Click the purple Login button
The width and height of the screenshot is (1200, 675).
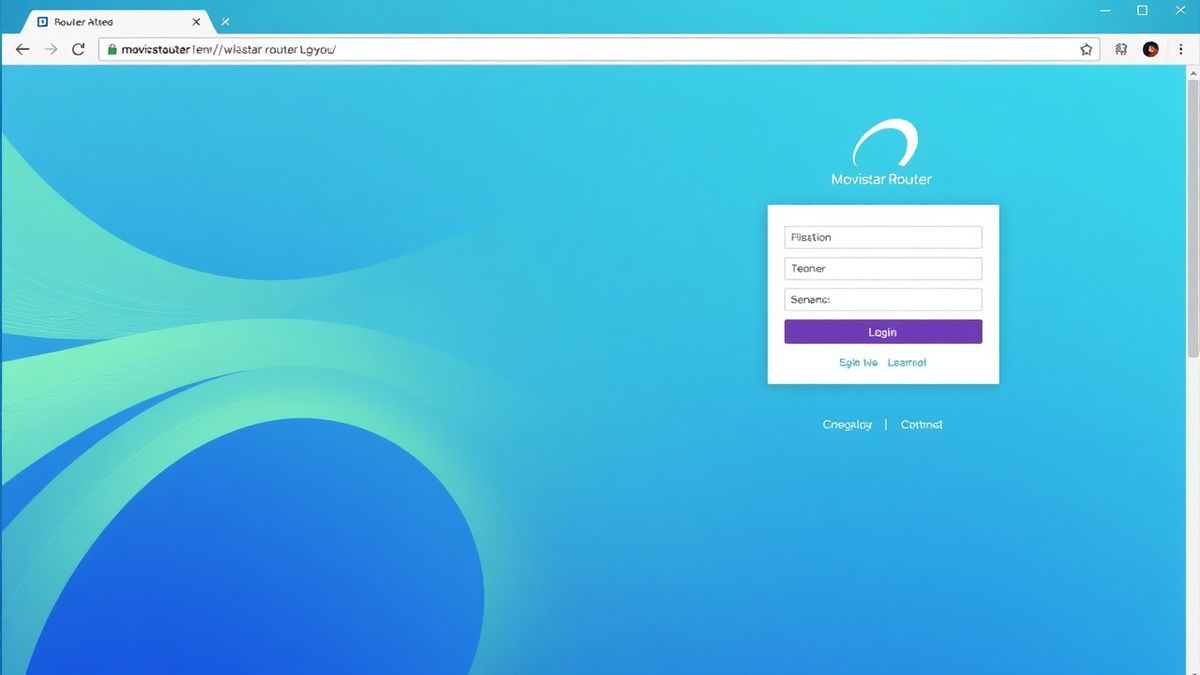(x=883, y=332)
